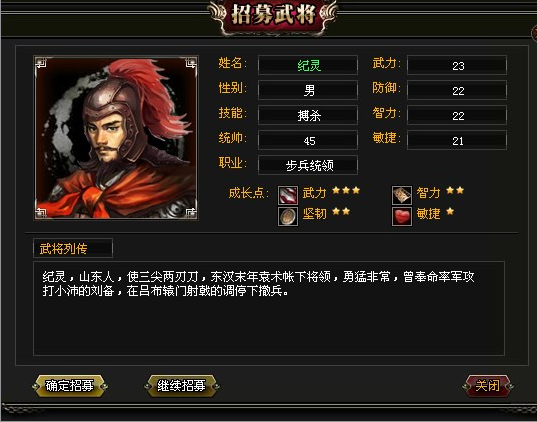Click the general biography text box

point(269,308)
